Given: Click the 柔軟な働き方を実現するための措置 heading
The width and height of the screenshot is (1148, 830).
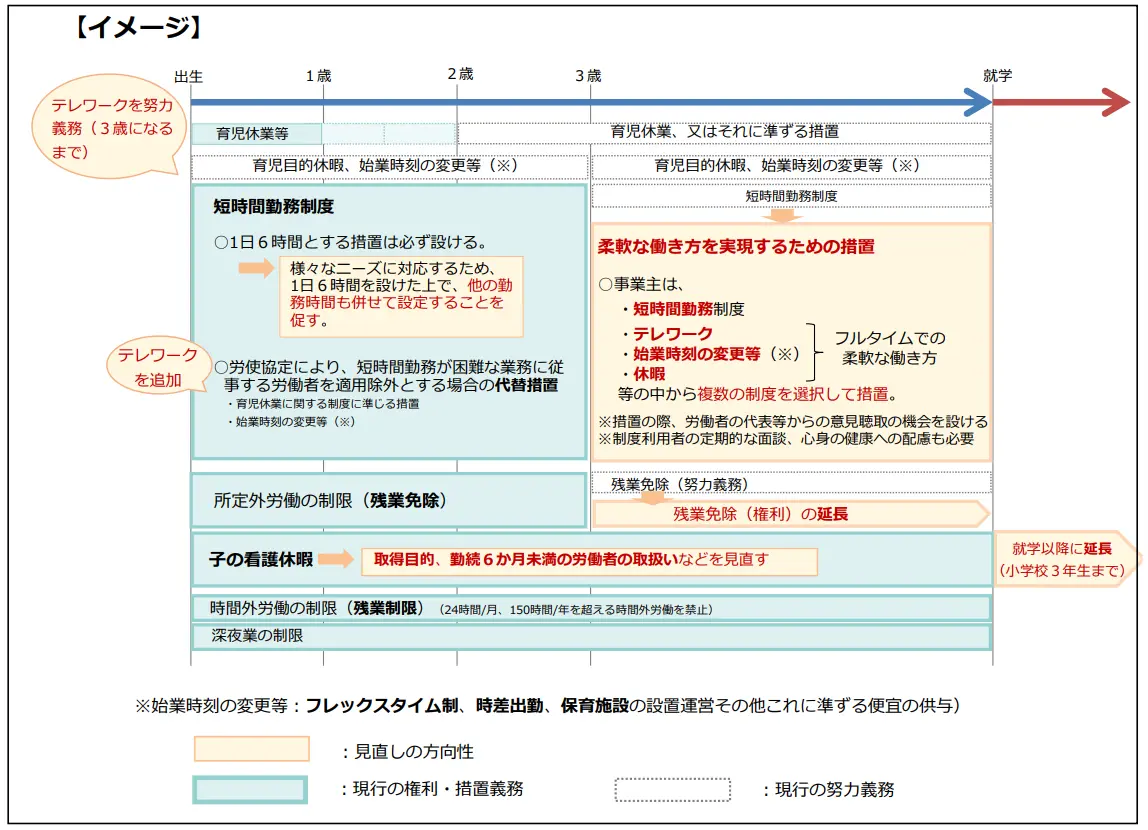Looking at the screenshot, I should click(736, 247).
